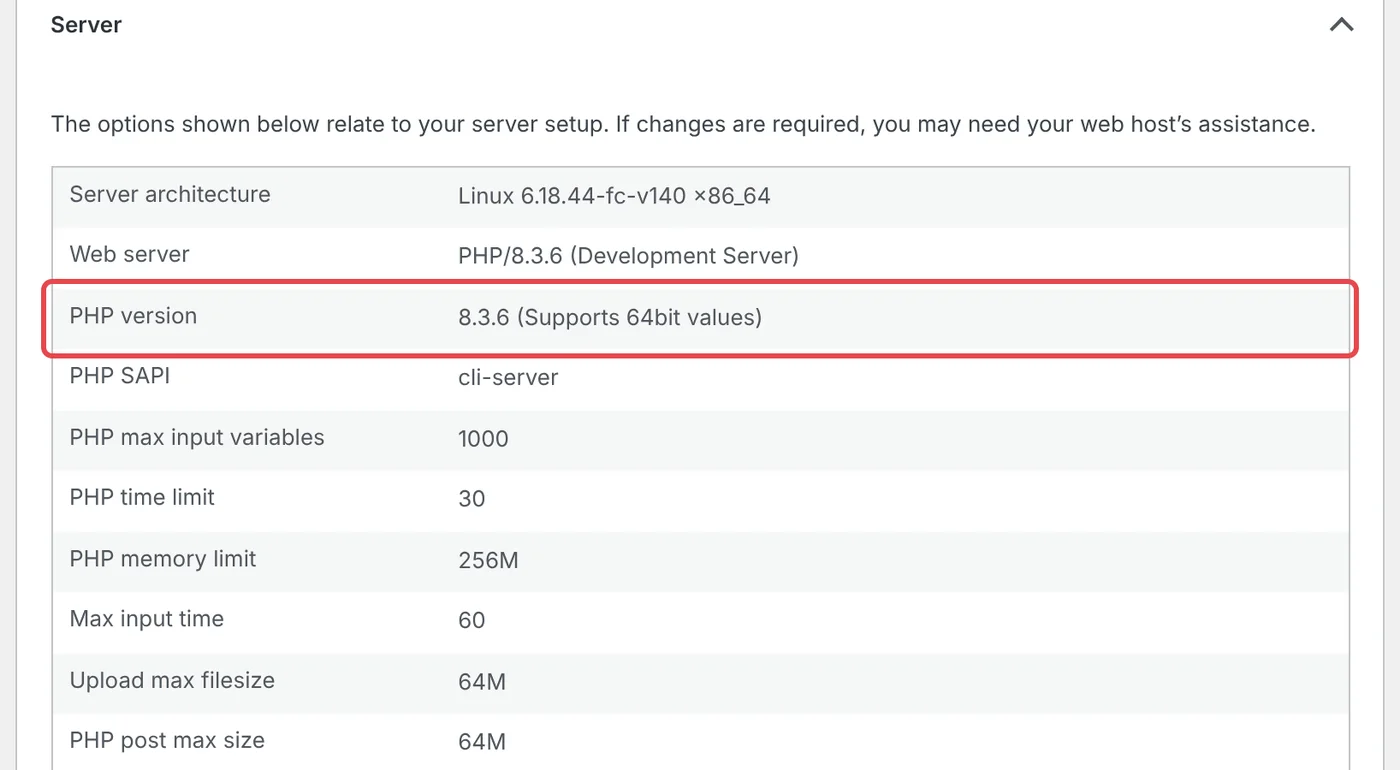The height and width of the screenshot is (770, 1400).
Task: Click the 256M memory limit value
Action: tap(488, 561)
